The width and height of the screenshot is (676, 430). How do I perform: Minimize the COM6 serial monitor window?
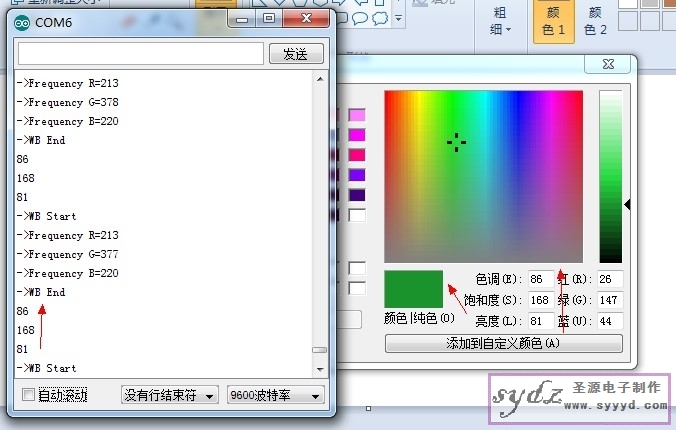tap(242, 19)
